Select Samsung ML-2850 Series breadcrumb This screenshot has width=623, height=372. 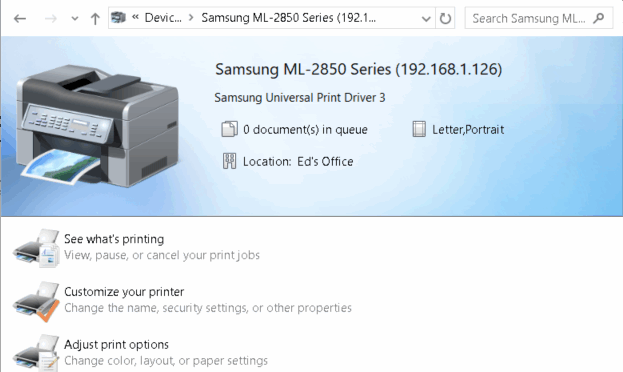[288, 18]
